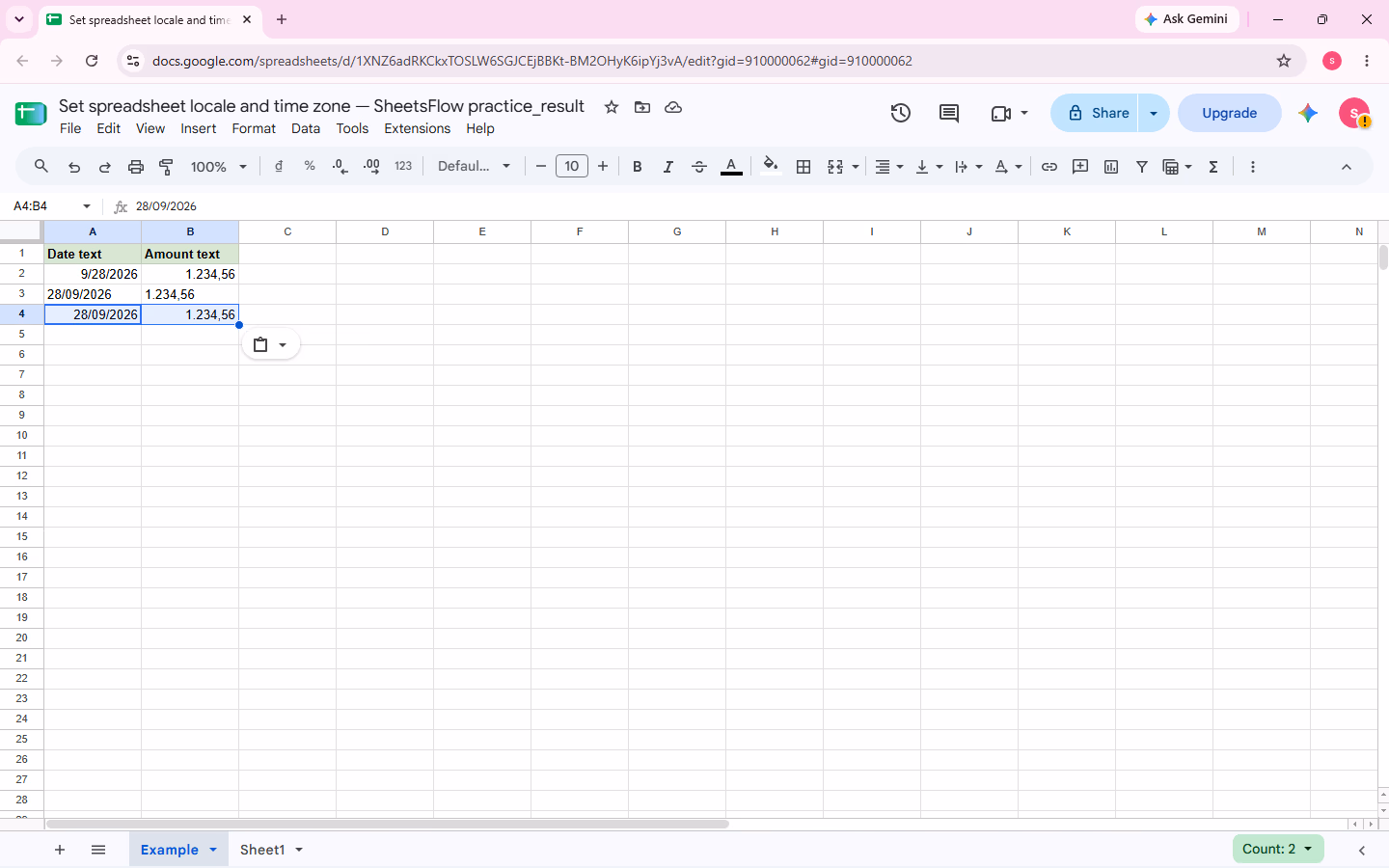Open the fill color picker
Screen dimensions: 1389x868
coord(771,167)
